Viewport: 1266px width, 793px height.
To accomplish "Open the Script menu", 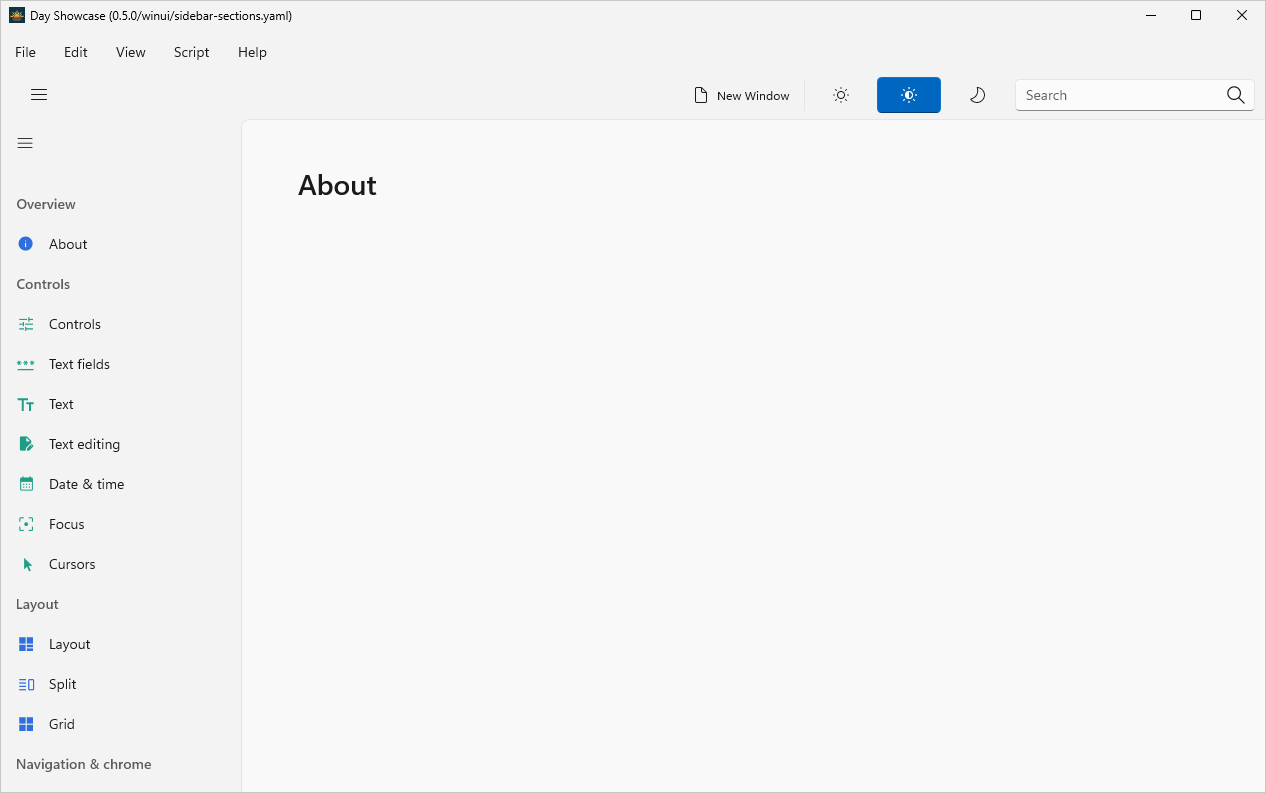I will (191, 52).
